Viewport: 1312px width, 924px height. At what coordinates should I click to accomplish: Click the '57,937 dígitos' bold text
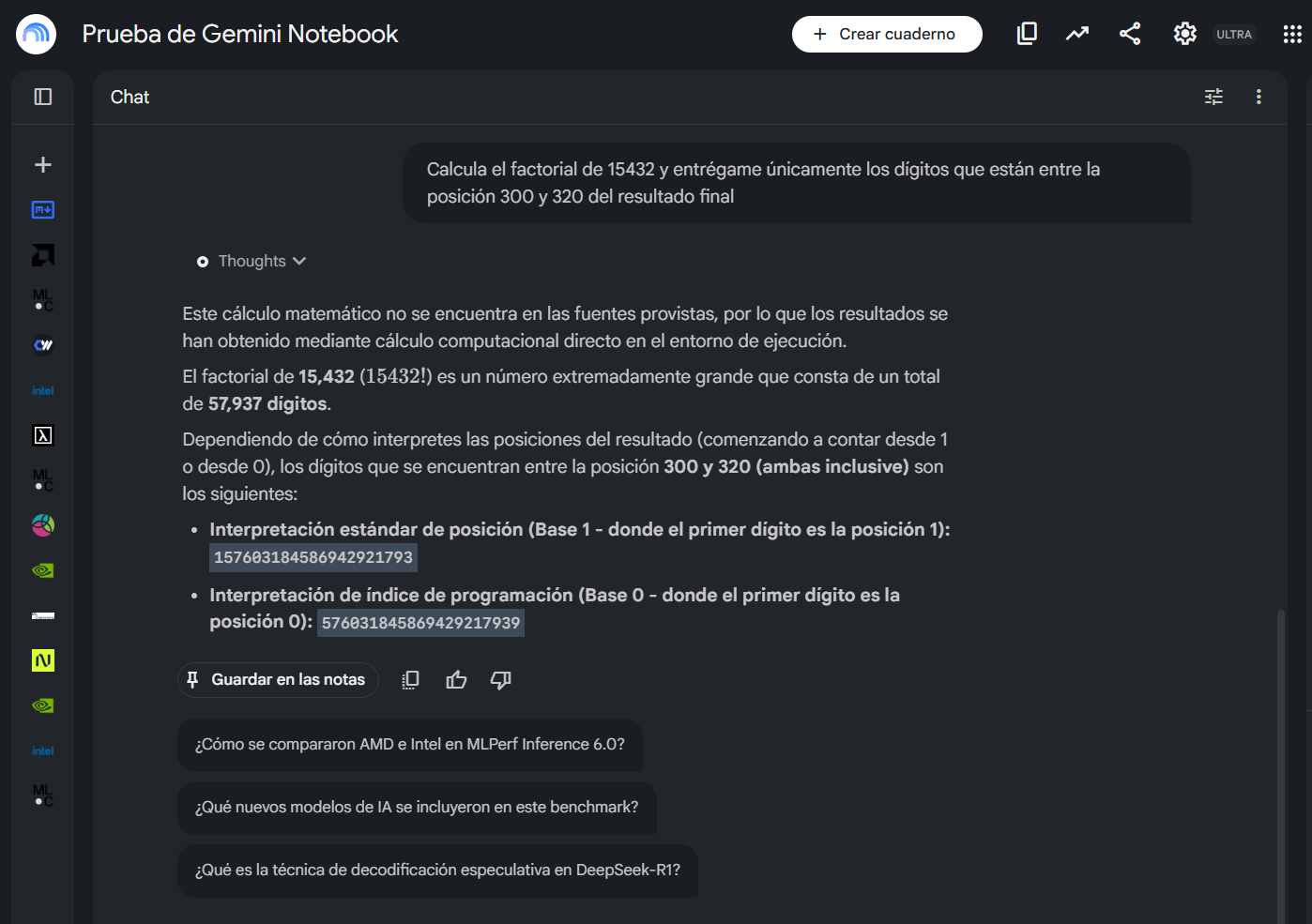pos(268,404)
